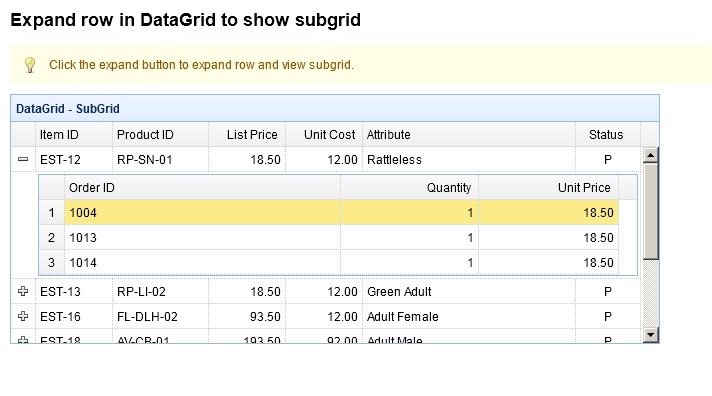Click the Status column header

coord(608,134)
